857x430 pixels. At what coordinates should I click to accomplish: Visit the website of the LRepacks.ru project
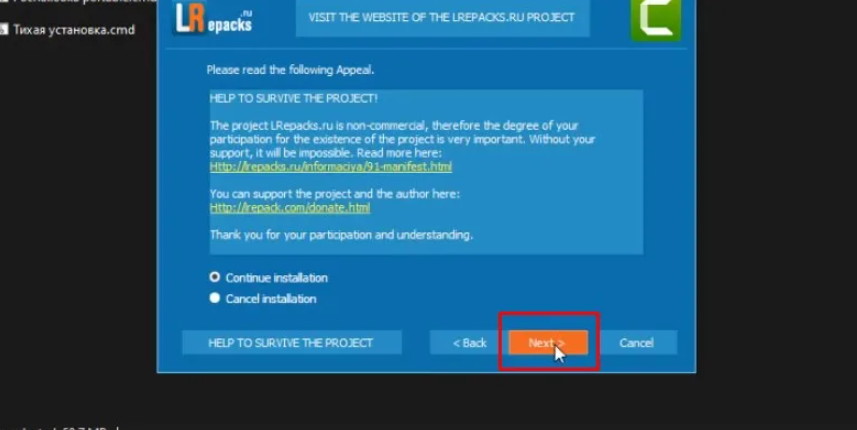click(x=442, y=17)
